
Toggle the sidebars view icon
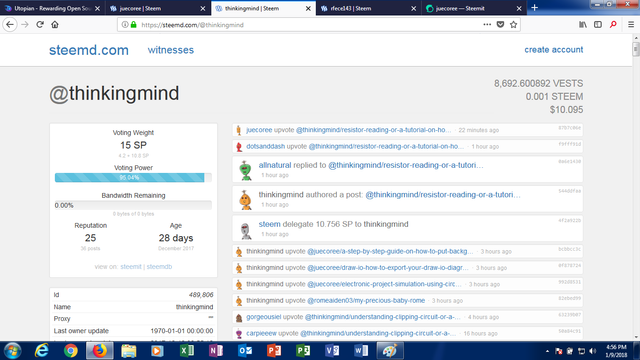[598, 24]
